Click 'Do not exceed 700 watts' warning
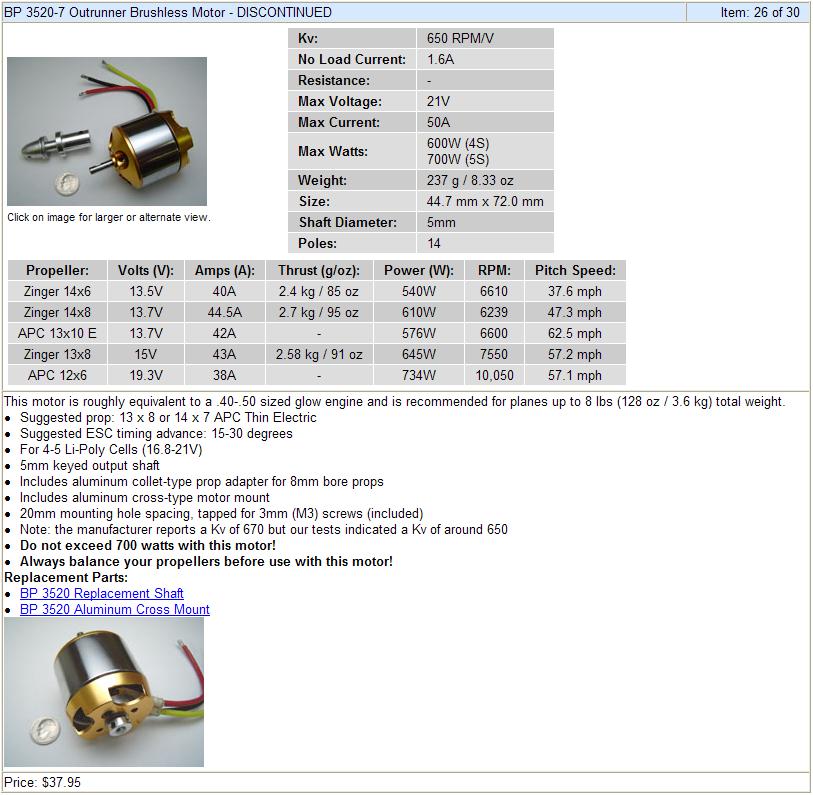 click(x=148, y=546)
